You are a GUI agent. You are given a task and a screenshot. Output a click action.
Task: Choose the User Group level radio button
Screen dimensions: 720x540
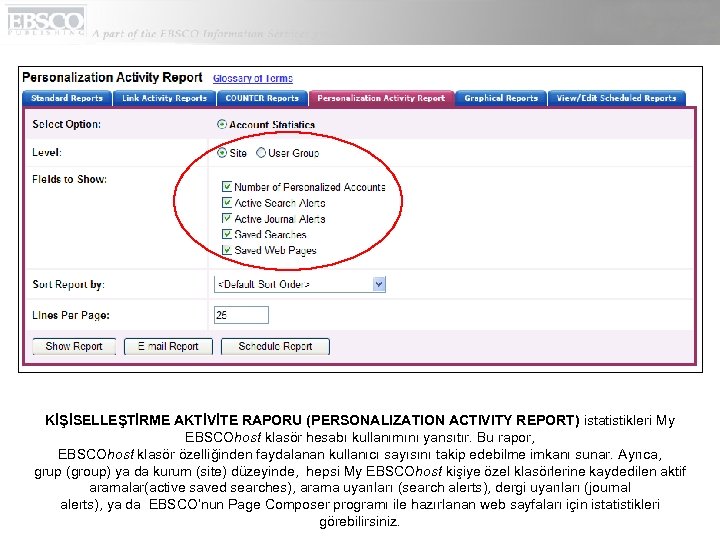coord(261,152)
